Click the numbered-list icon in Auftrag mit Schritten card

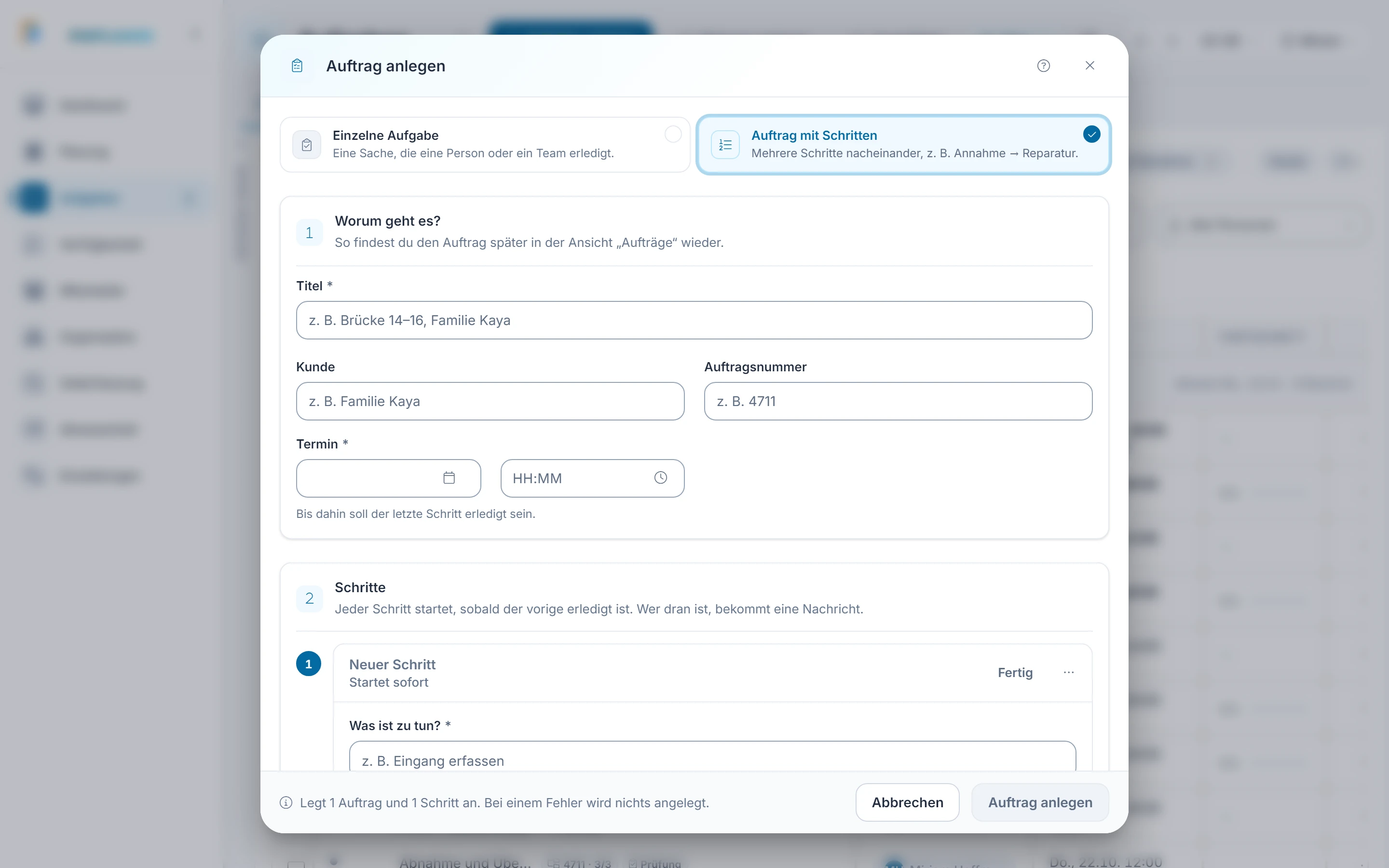(x=725, y=145)
